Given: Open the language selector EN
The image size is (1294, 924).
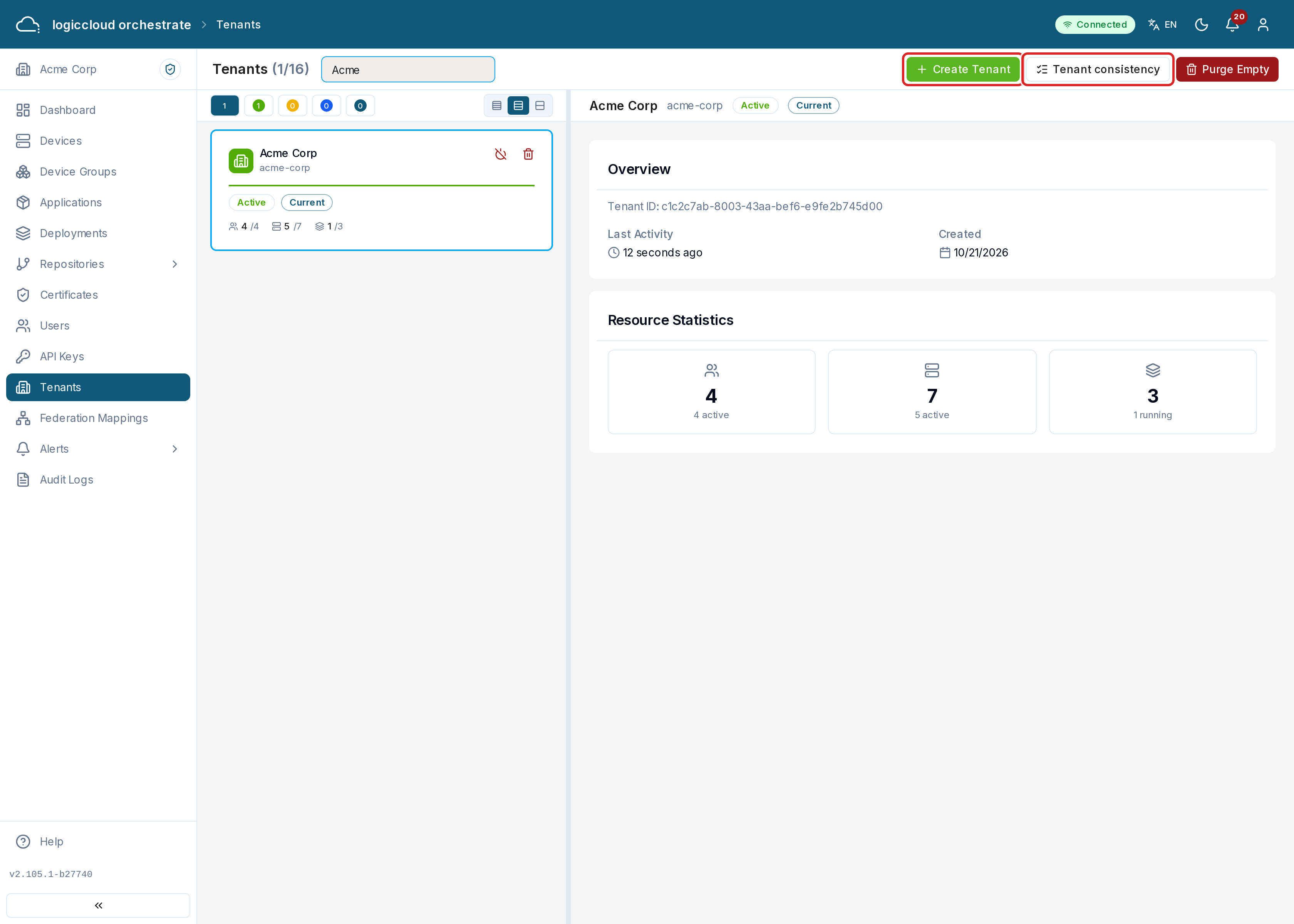Looking at the screenshot, I should (1162, 25).
